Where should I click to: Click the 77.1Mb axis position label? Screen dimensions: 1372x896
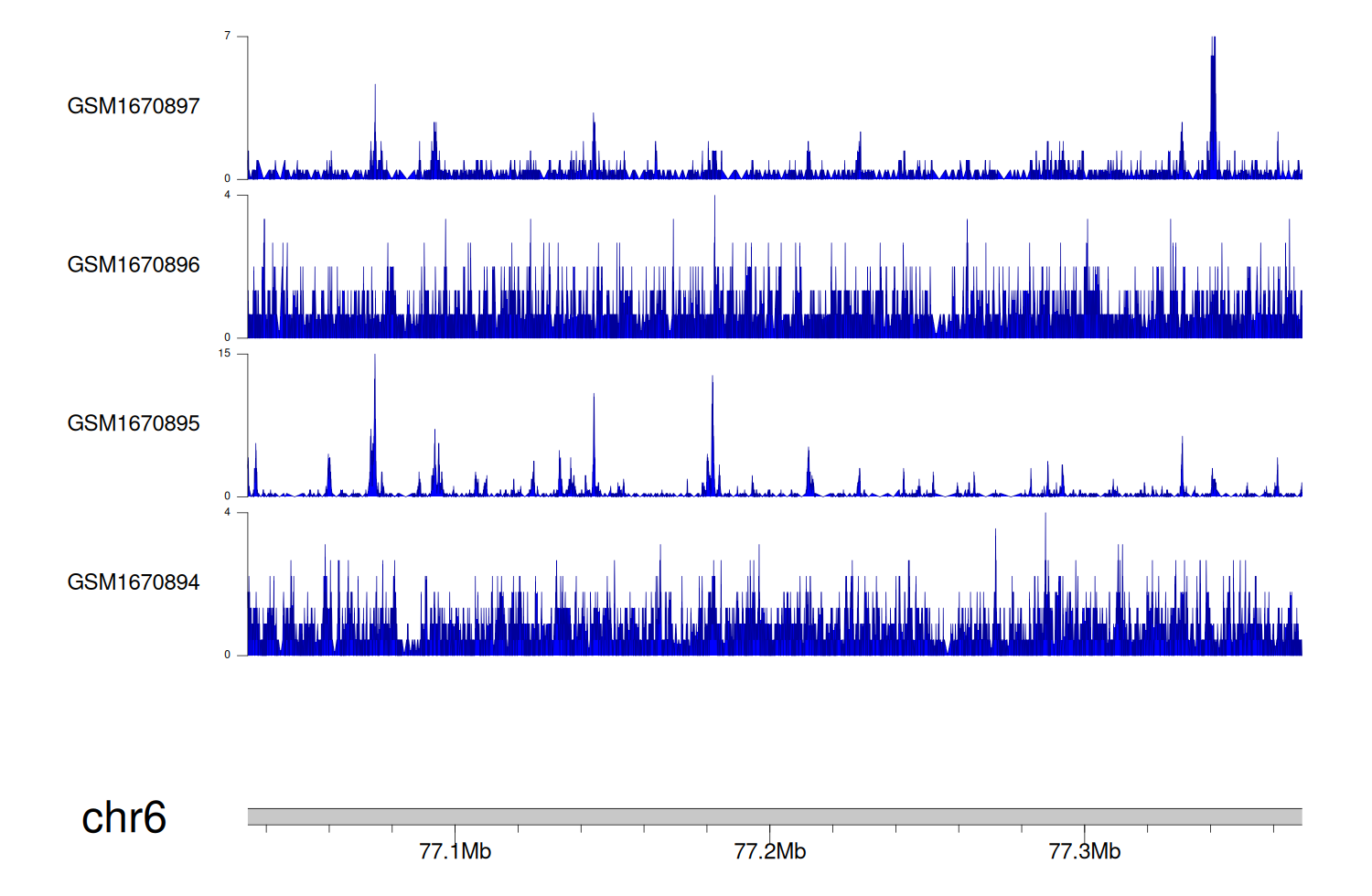coord(455,851)
